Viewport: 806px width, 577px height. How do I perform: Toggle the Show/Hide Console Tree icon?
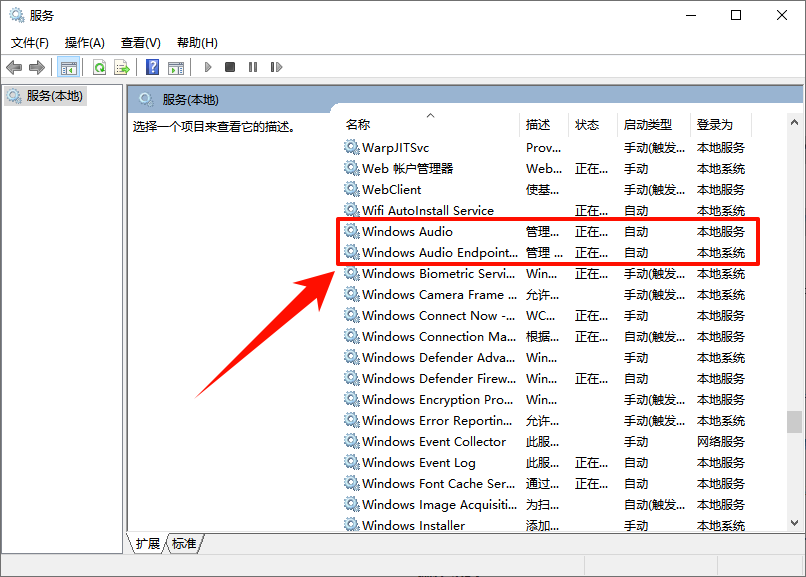68,67
